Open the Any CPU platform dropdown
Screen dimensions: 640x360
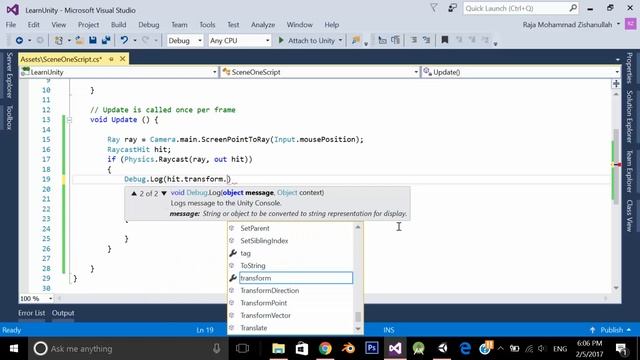[239, 40]
